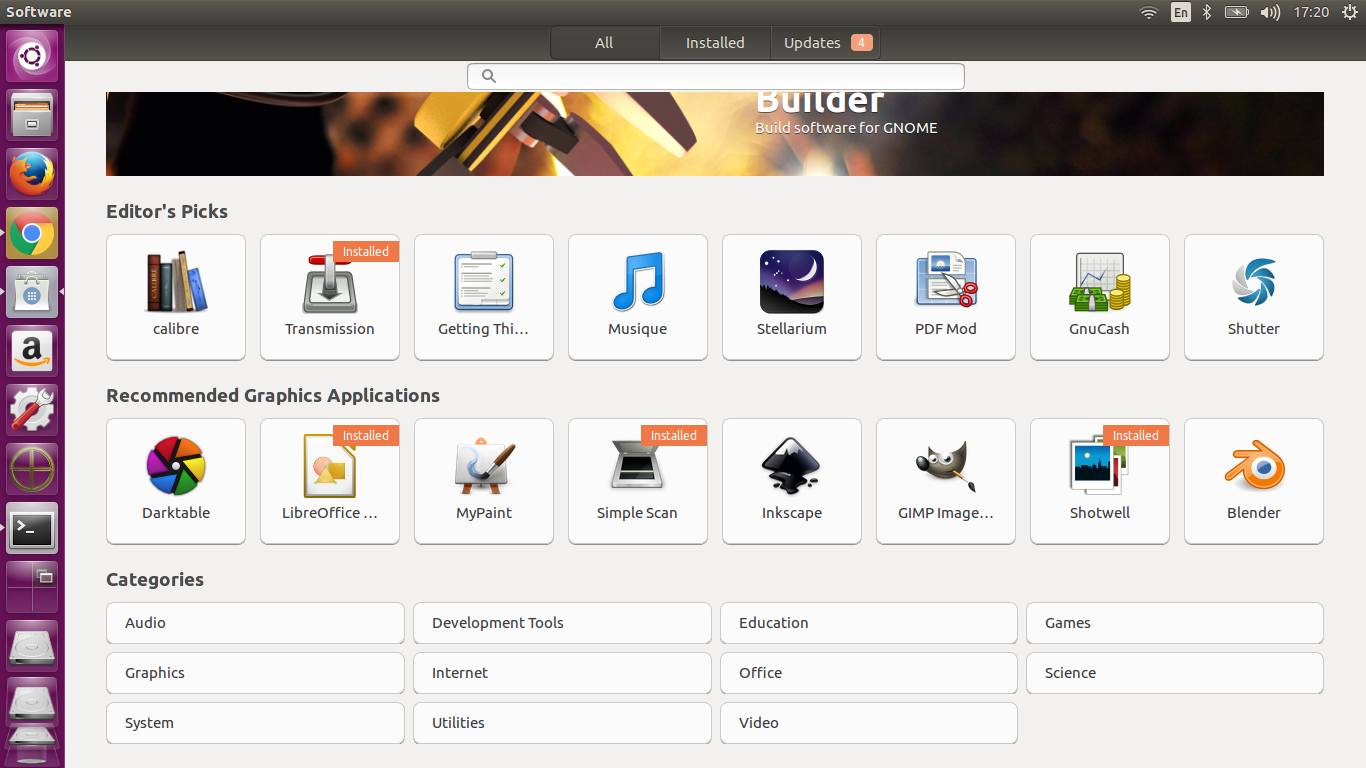Image resolution: width=1366 pixels, height=768 pixels.
Task: Show the All tab
Action: (x=605, y=43)
